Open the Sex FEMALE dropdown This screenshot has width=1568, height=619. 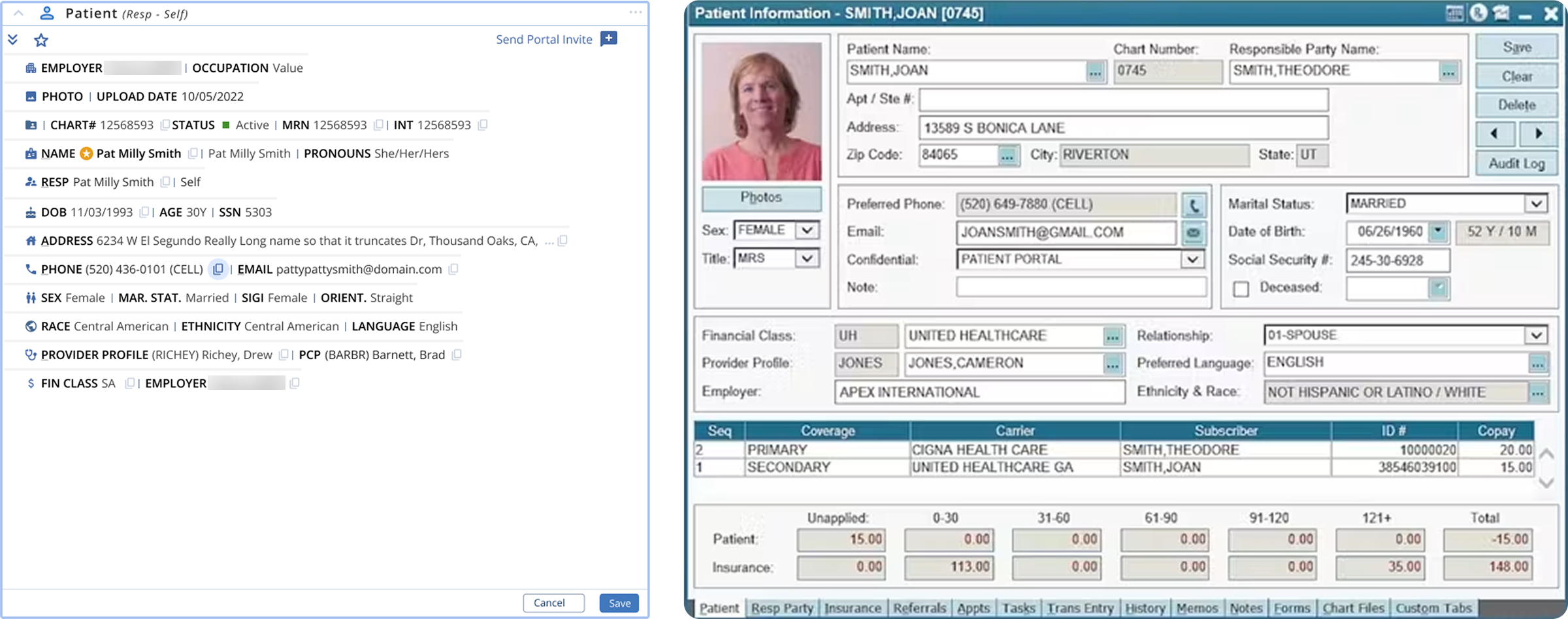(807, 230)
